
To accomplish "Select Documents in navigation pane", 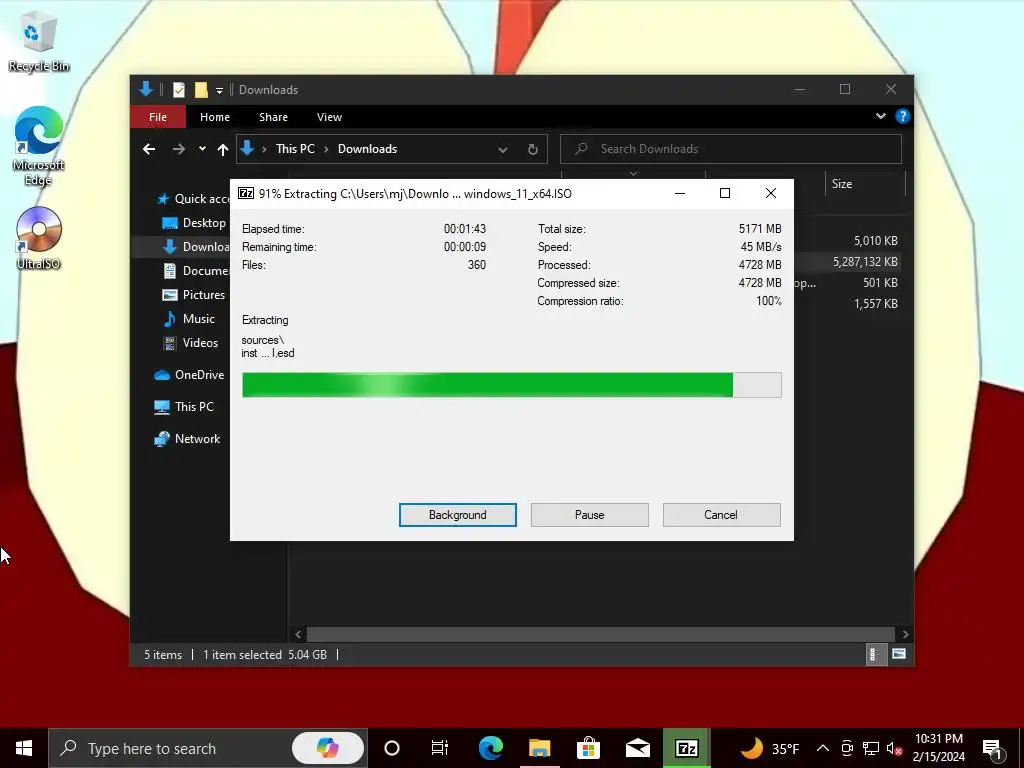I will [196, 270].
